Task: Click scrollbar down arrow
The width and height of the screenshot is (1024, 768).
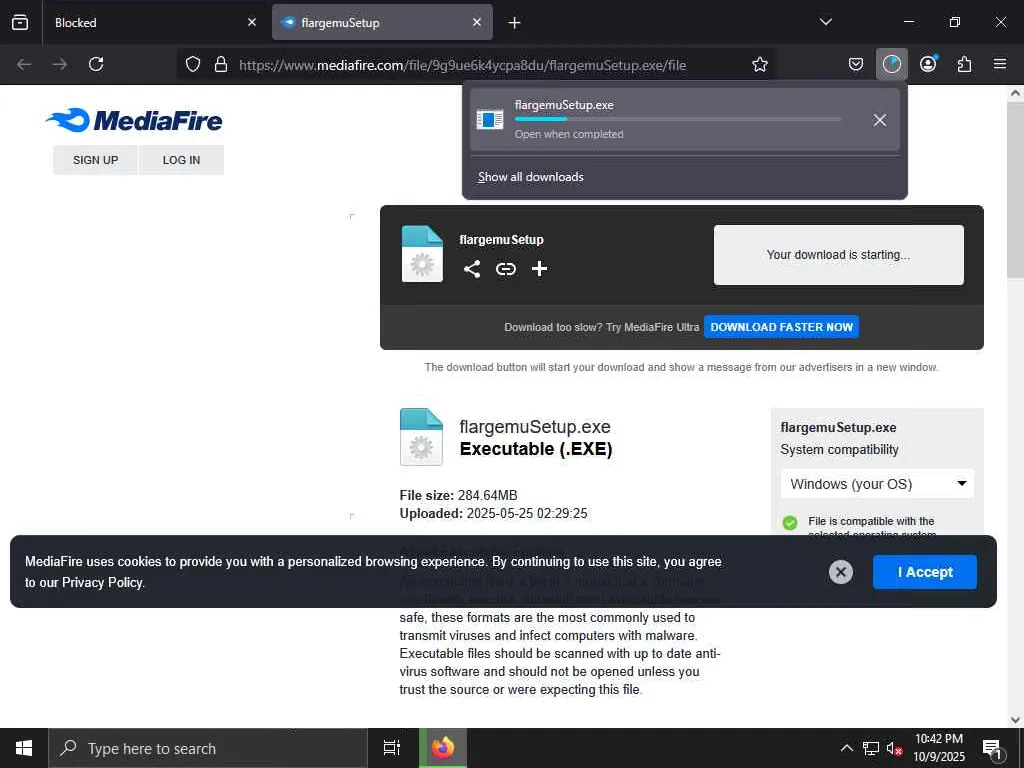Action: [x=1015, y=720]
